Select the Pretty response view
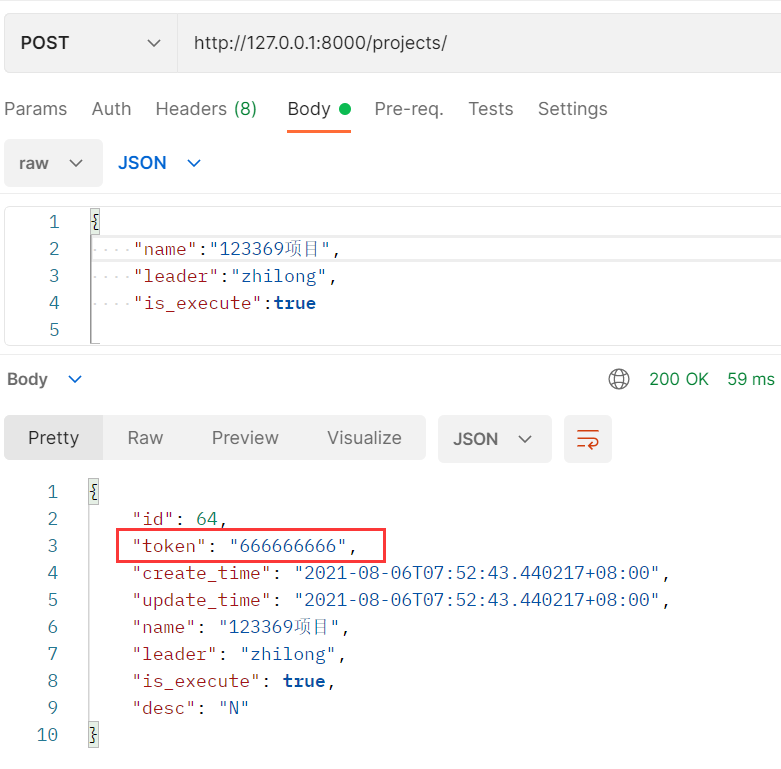 pyautogui.click(x=53, y=438)
